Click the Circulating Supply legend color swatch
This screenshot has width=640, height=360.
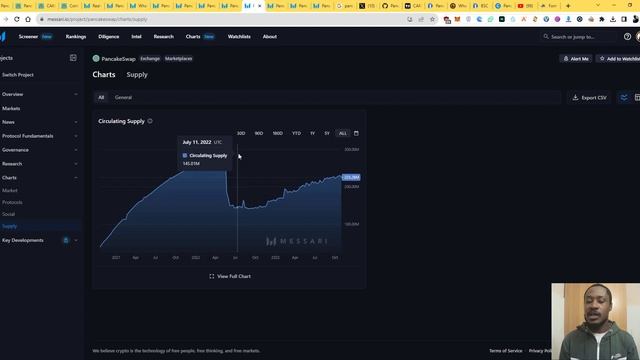pyautogui.click(x=185, y=156)
